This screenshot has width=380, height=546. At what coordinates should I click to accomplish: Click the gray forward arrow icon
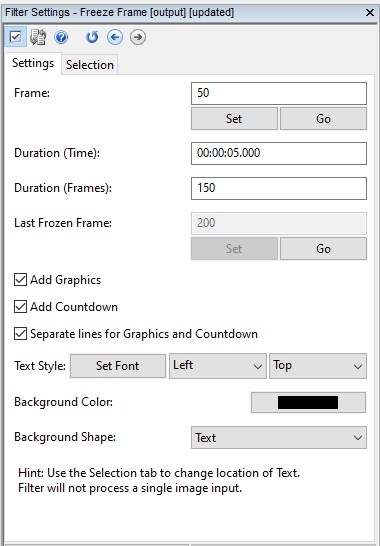138,37
